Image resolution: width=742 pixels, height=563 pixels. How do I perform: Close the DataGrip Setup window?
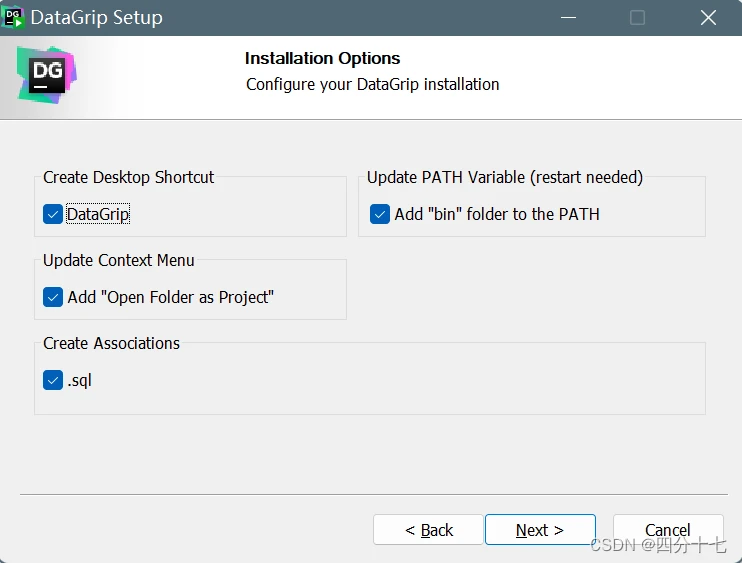coord(708,18)
